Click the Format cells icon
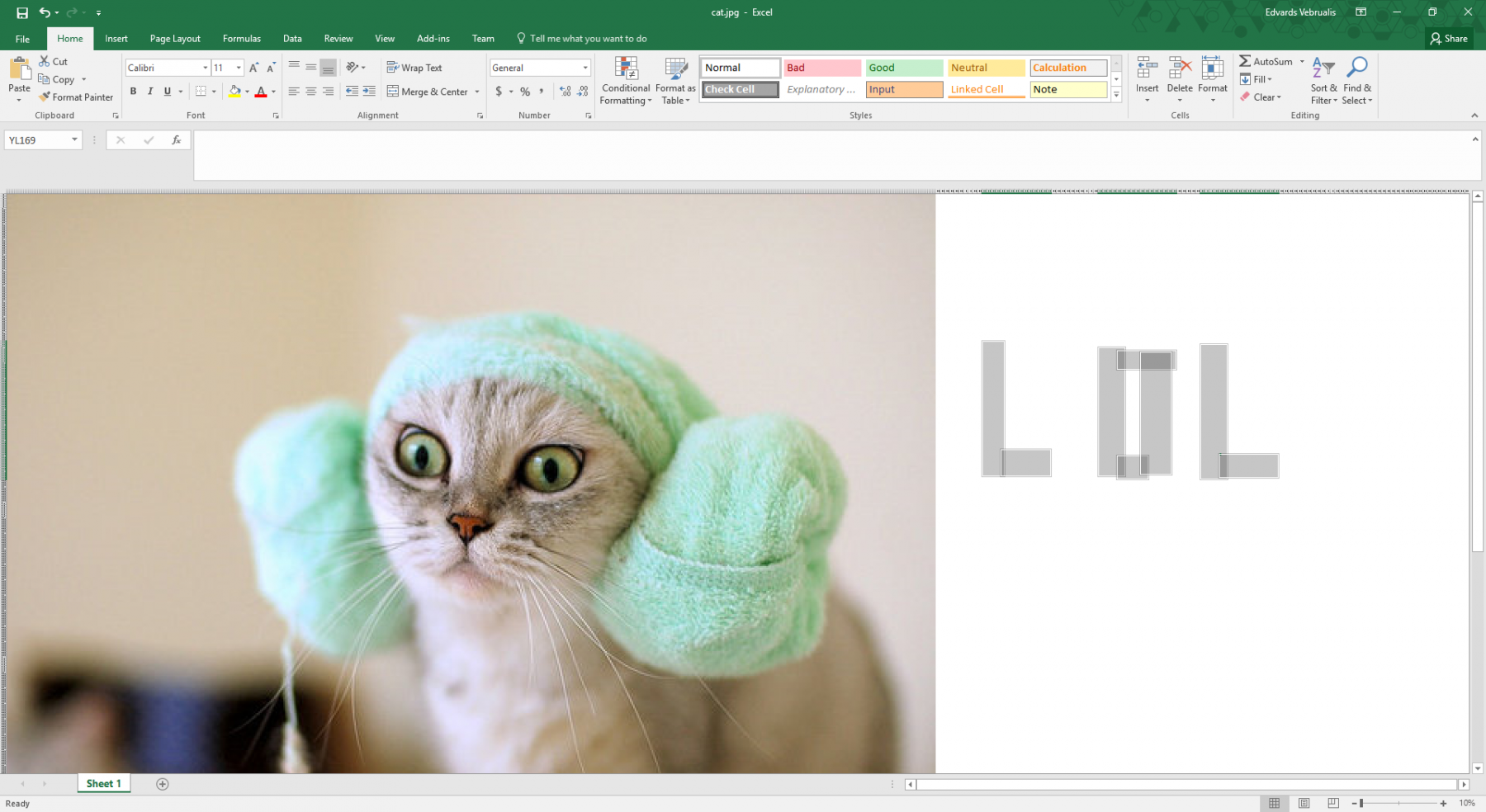The image size is (1486, 812). tap(1213, 68)
